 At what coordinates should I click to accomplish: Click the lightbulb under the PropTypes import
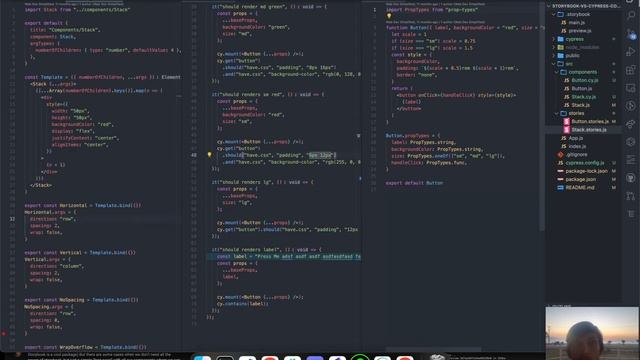[x=389, y=16]
